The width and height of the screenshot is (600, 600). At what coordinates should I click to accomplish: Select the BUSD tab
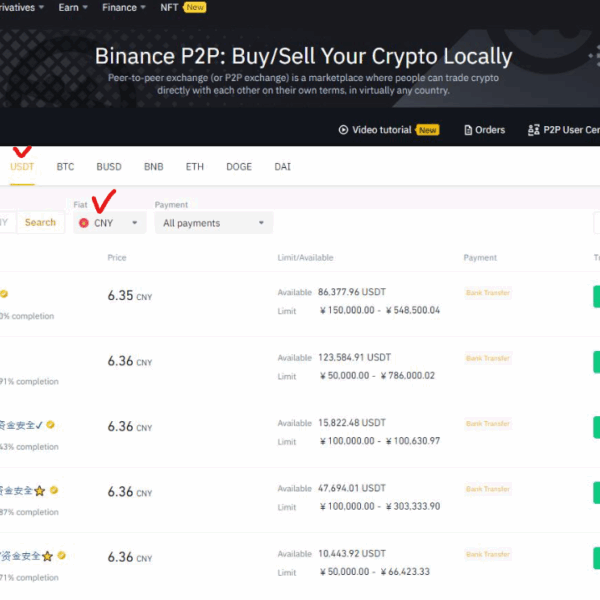point(109,167)
